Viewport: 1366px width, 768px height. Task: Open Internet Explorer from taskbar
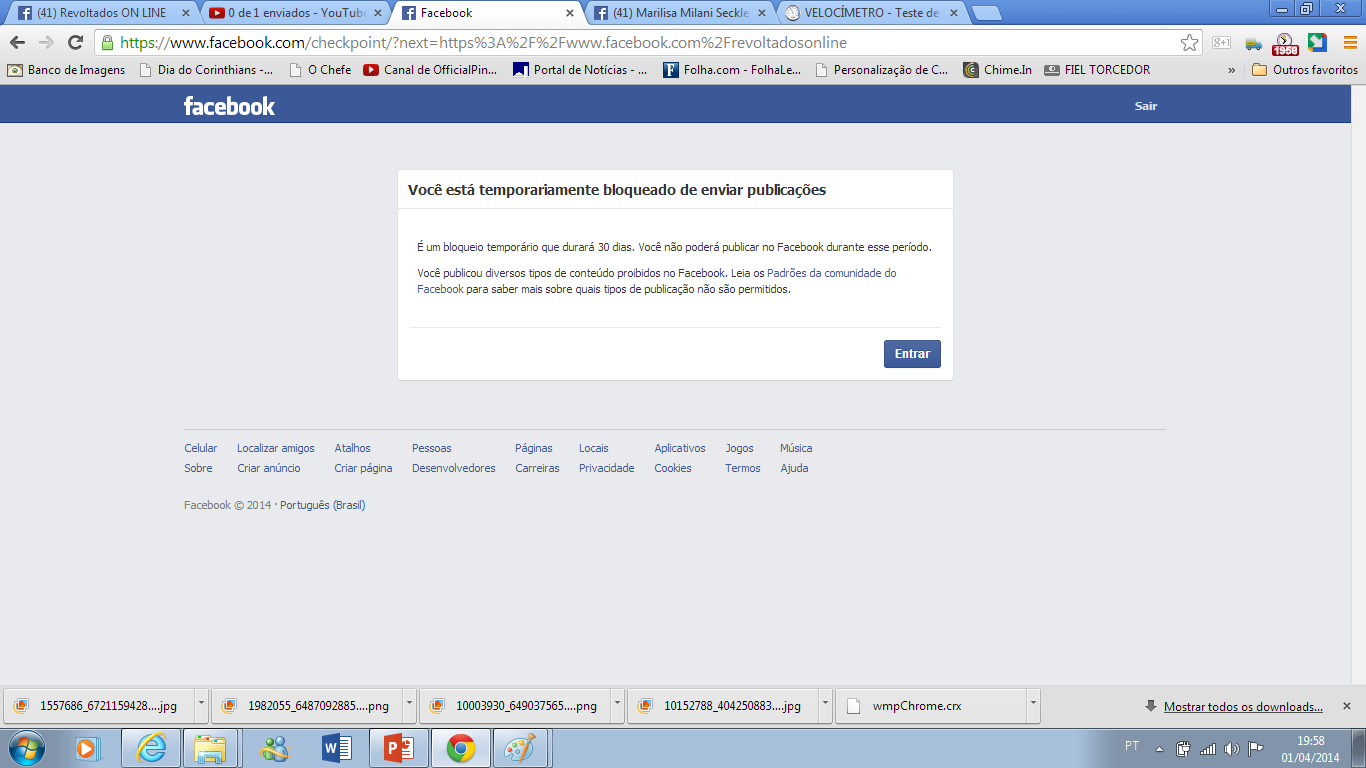(151, 748)
